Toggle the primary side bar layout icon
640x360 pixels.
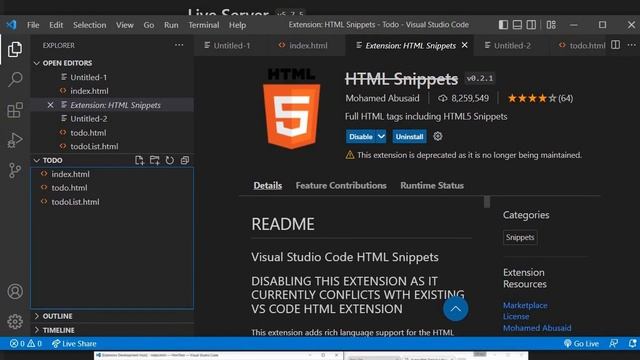click(x=503, y=25)
